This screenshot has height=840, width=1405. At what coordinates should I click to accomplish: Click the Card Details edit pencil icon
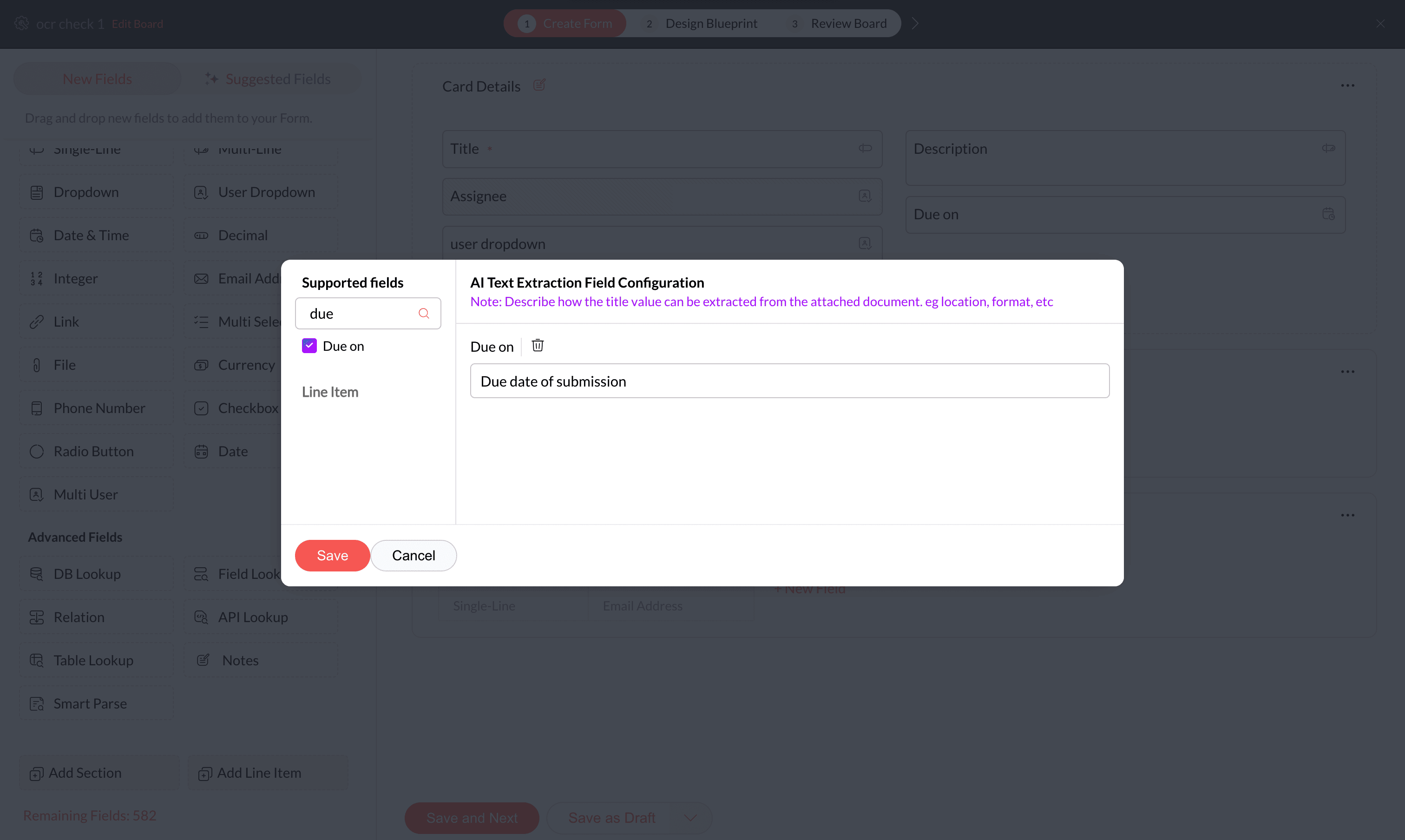[x=539, y=85]
